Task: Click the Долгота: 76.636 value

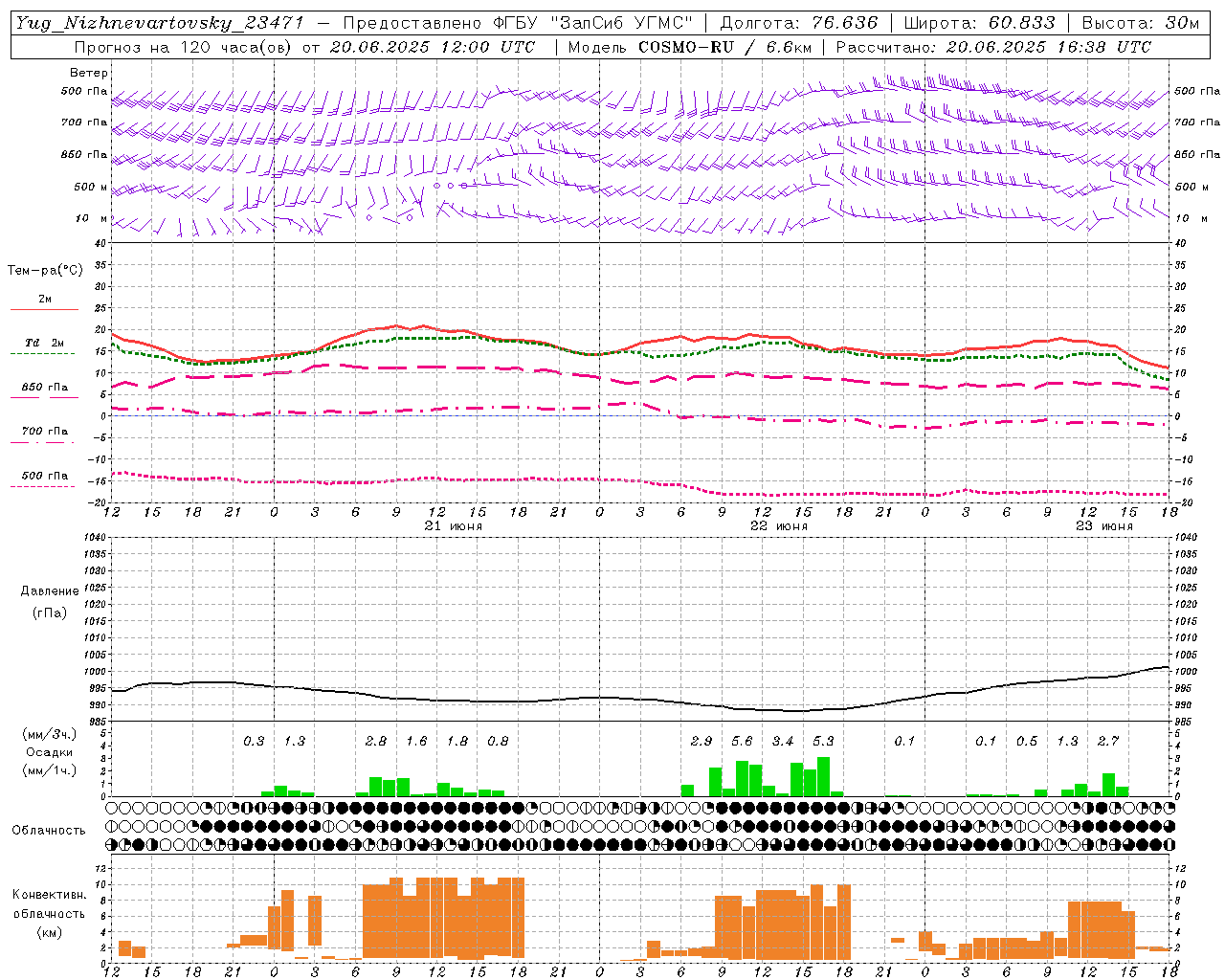Action: tap(798, 23)
